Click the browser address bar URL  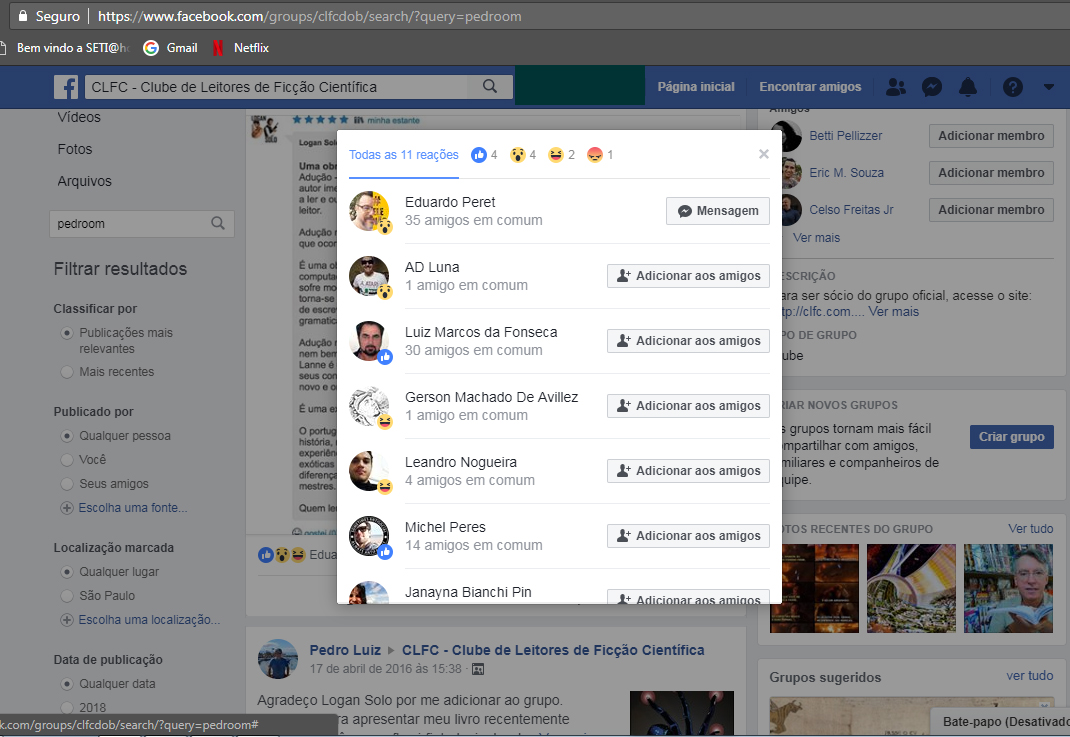pyautogui.click(x=309, y=16)
